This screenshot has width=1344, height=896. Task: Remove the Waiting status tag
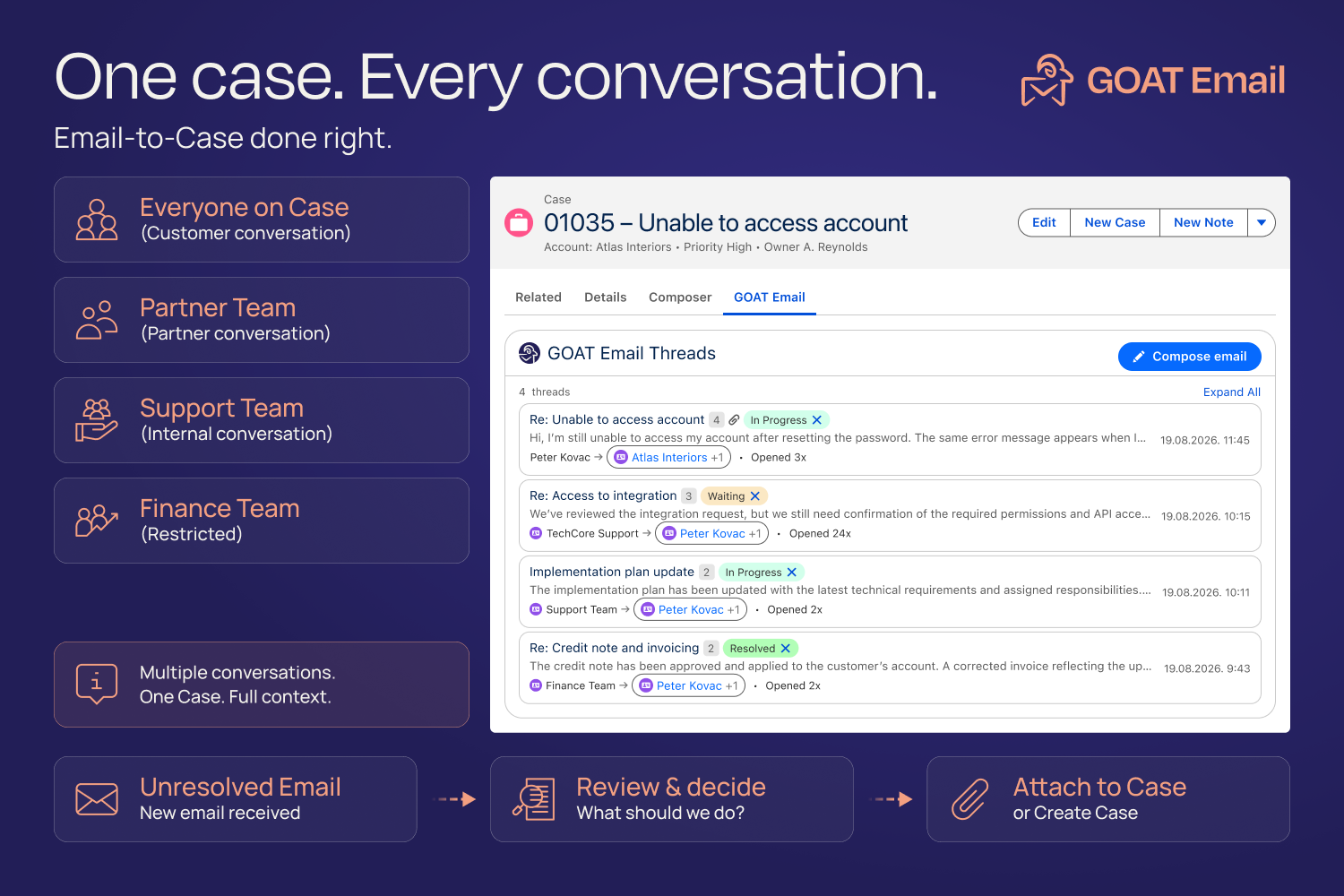pyautogui.click(x=755, y=495)
